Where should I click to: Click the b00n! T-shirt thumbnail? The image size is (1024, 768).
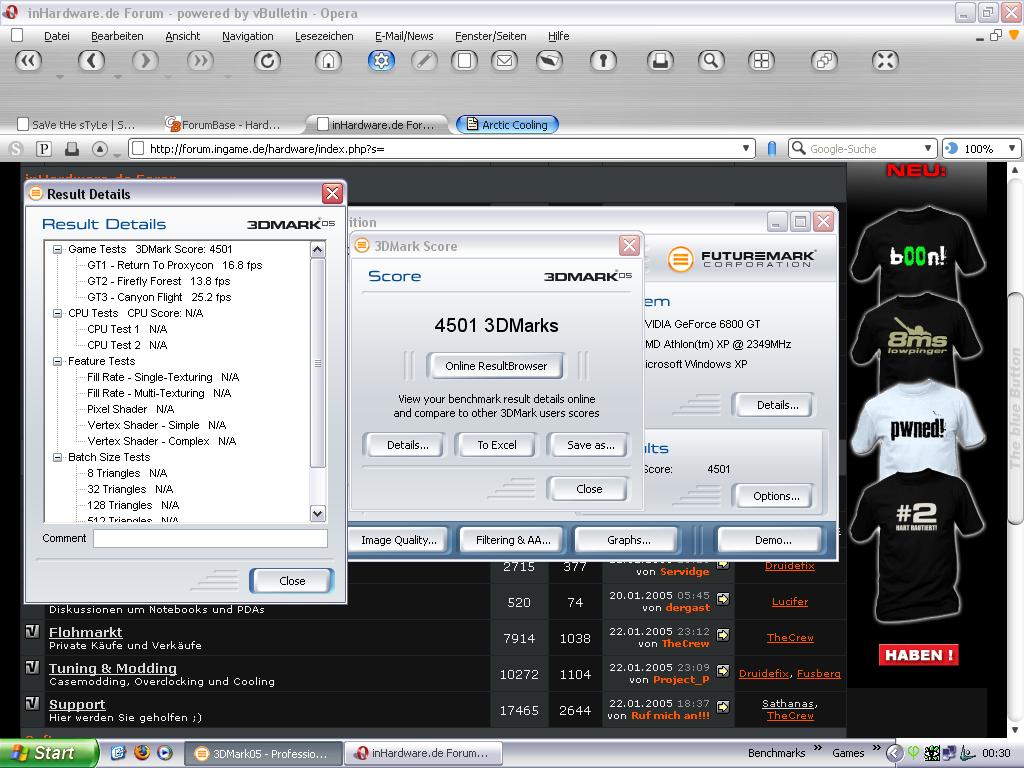pos(917,251)
